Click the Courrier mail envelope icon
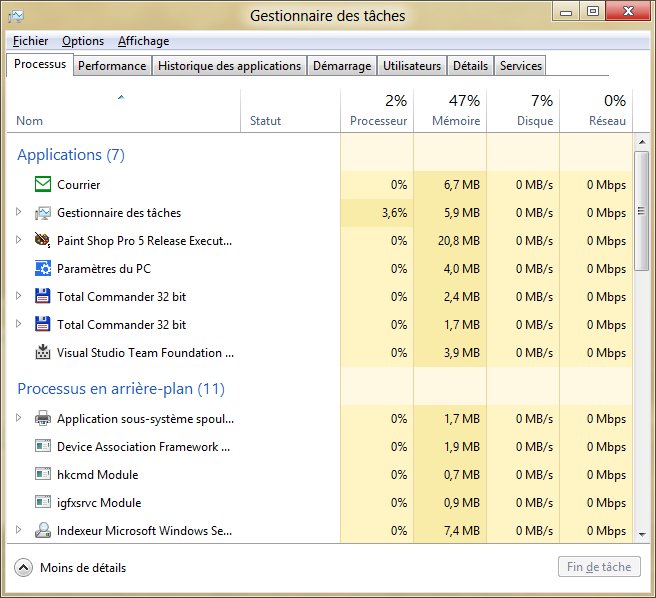Viewport: 656px width, 598px height. 43,185
